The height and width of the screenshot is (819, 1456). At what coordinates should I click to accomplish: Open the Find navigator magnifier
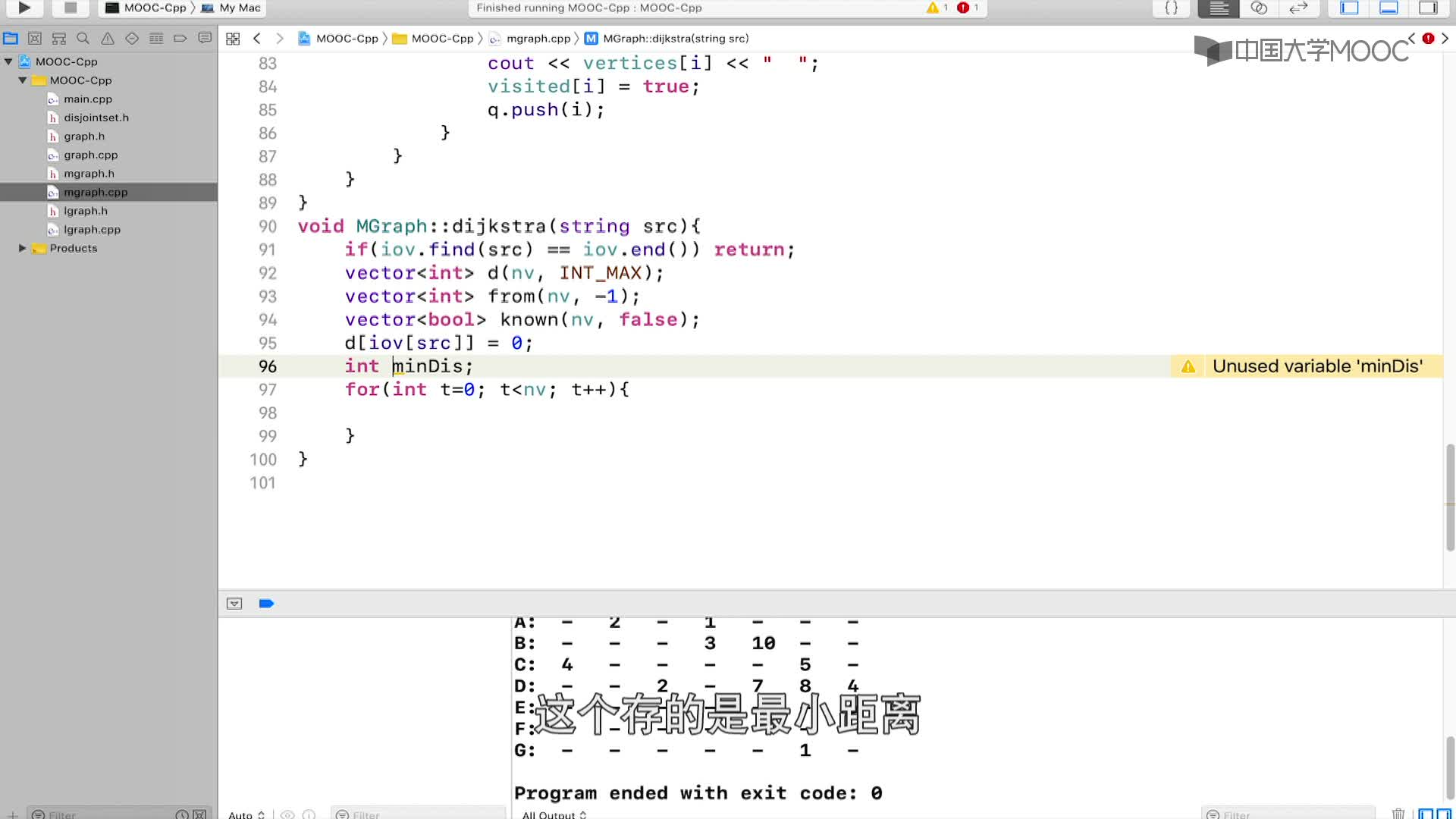pos(83,38)
